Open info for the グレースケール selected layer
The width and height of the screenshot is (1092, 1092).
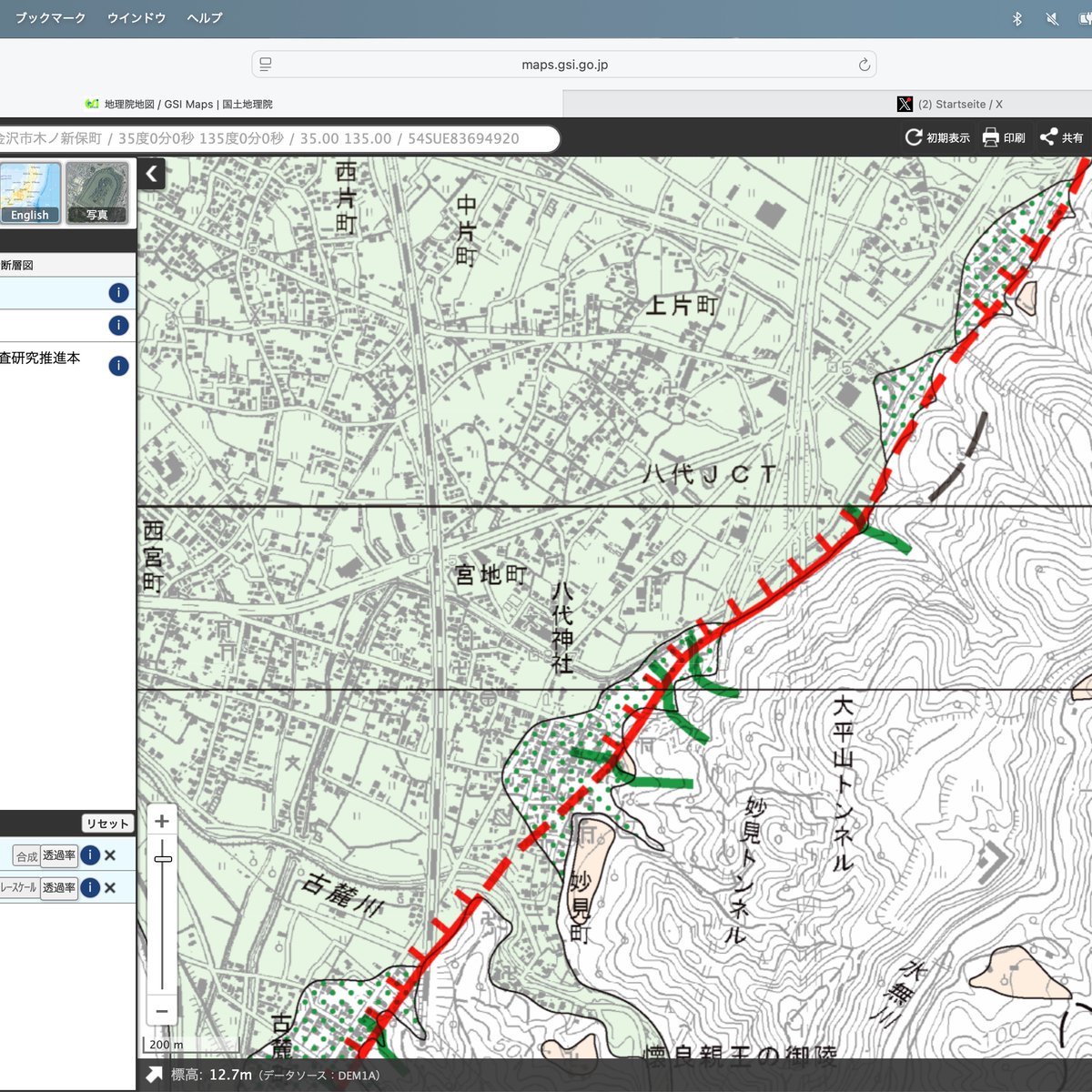coord(90,887)
